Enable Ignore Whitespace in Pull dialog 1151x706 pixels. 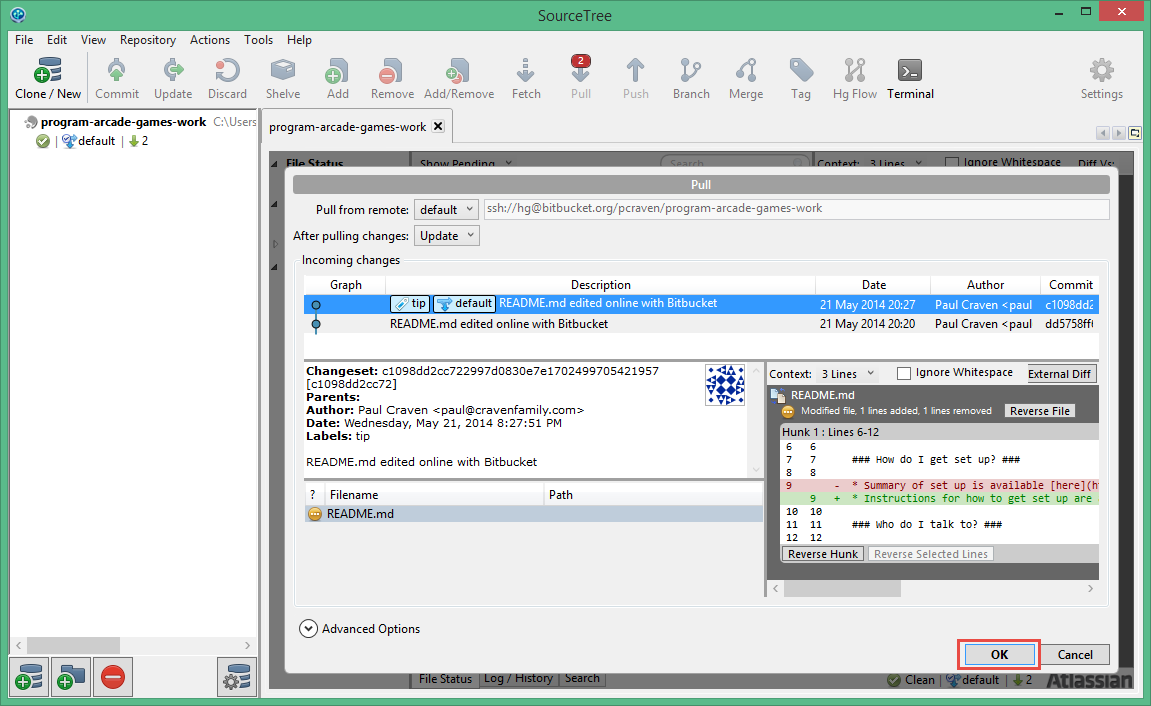click(x=904, y=373)
